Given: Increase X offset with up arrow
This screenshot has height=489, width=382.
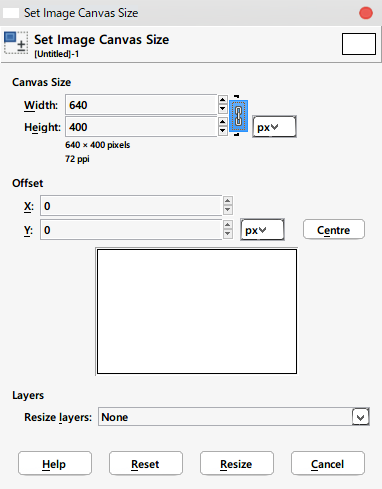Looking at the screenshot, I should (x=228, y=201).
